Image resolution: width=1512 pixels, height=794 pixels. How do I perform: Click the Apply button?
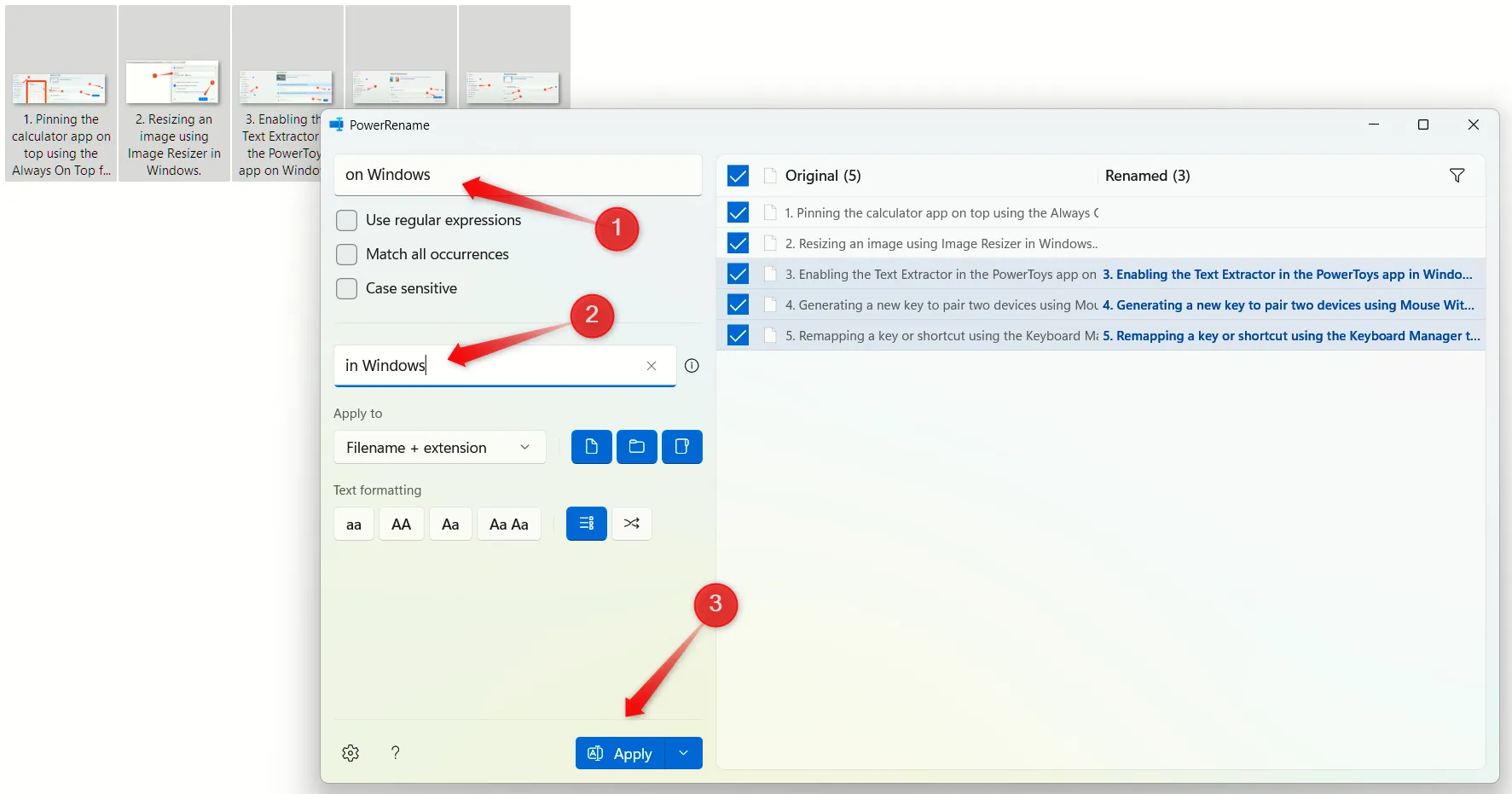[x=620, y=753]
